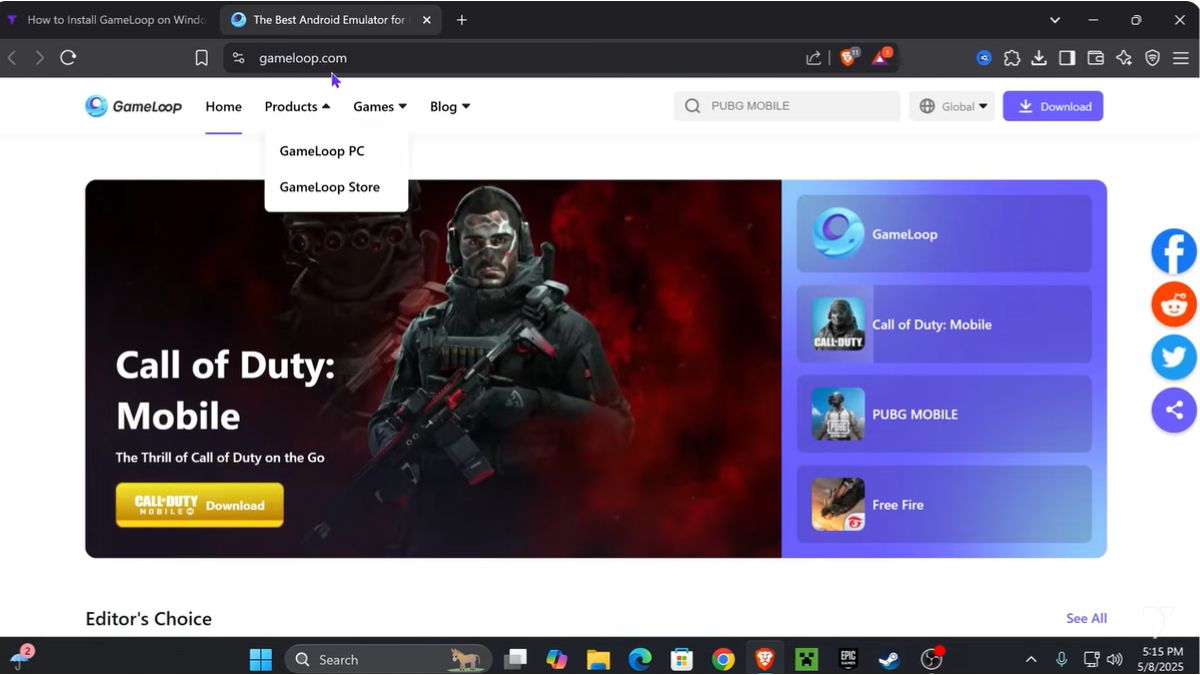Share the page on Reddit
This screenshot has width=1200, height=675.
tap(1174, 304)
